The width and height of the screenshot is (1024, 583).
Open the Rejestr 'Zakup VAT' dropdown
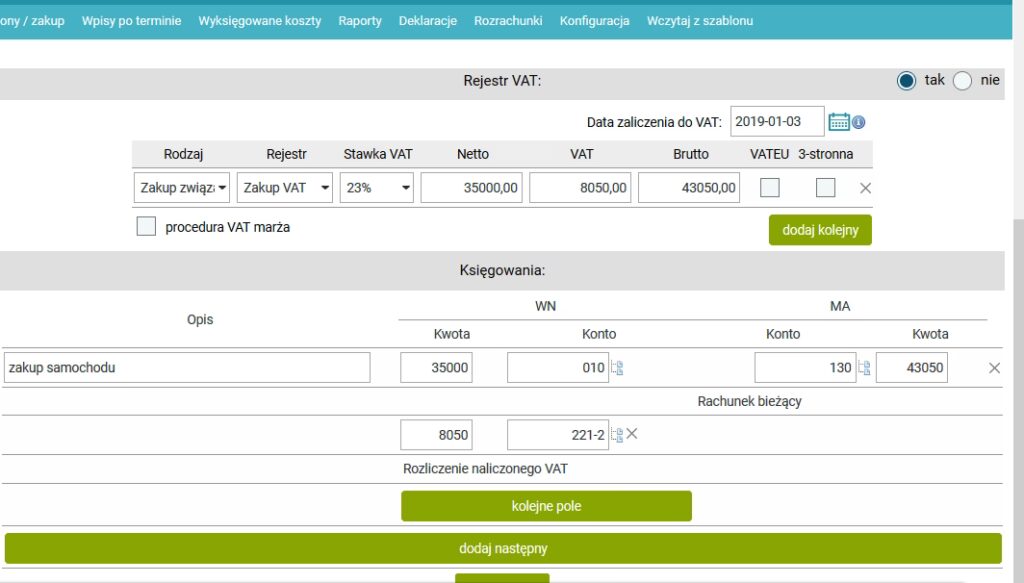coord(285,187)
